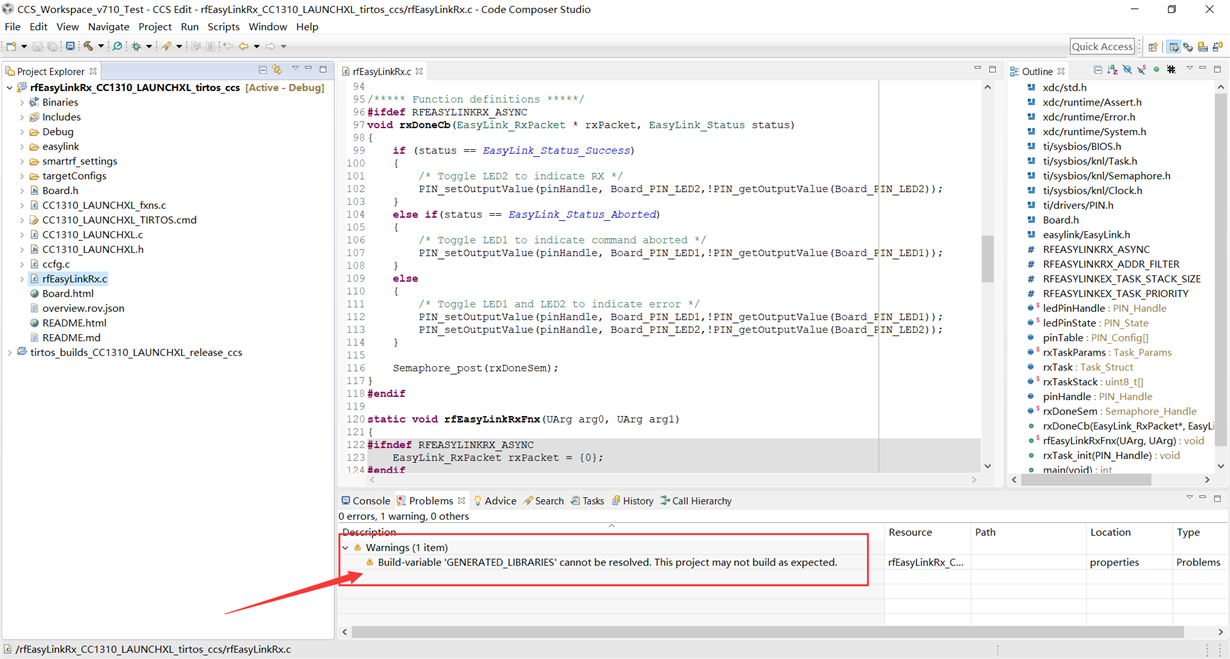Select rfEasyLinkRx.c in Project Explorer
The image size is (1230, 659).
coord(74,279)
